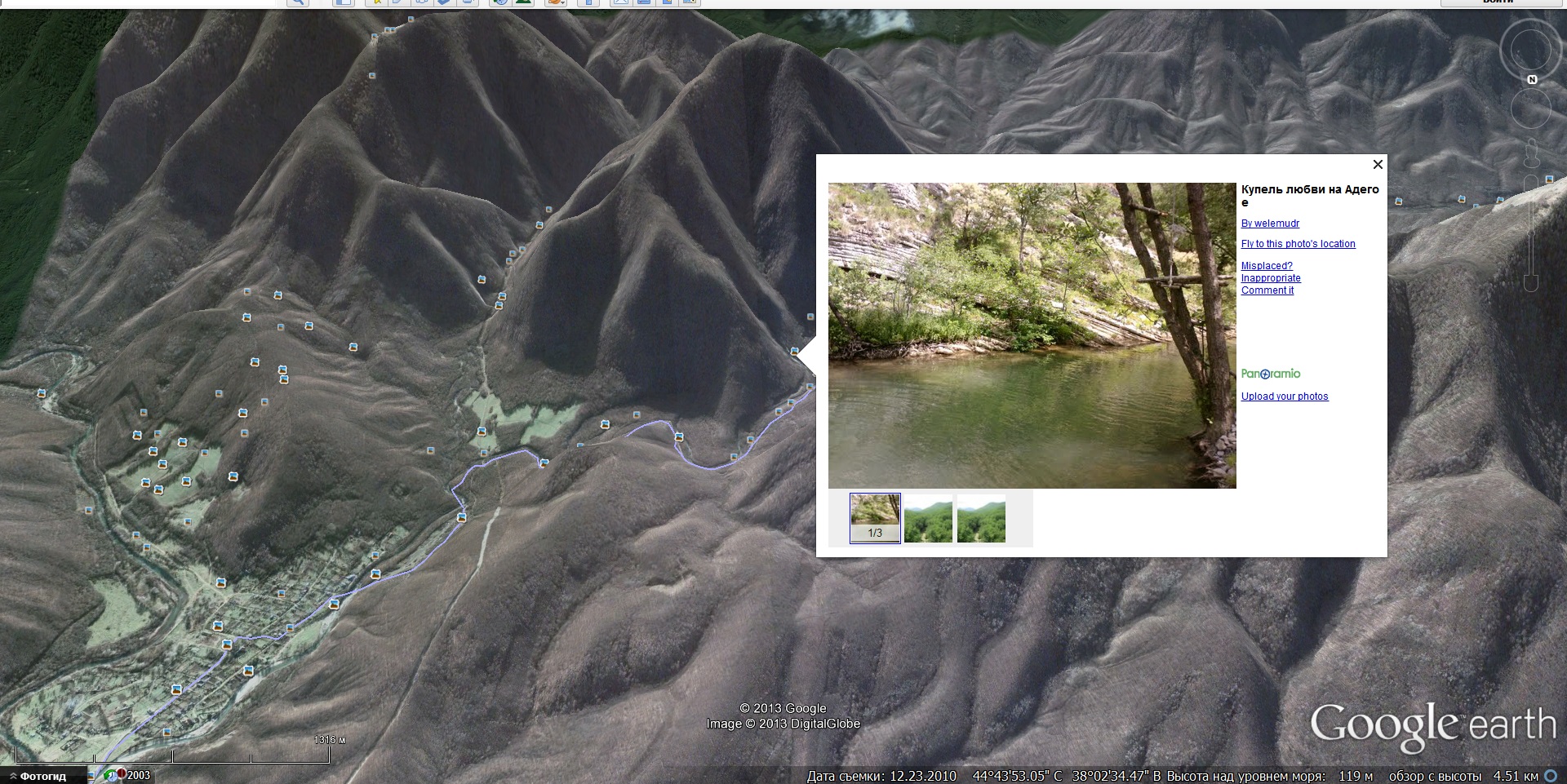The image size is (1567, 784).
Task: Click the 'Misplaced?' link
Action: click(x=1267, y=266)
